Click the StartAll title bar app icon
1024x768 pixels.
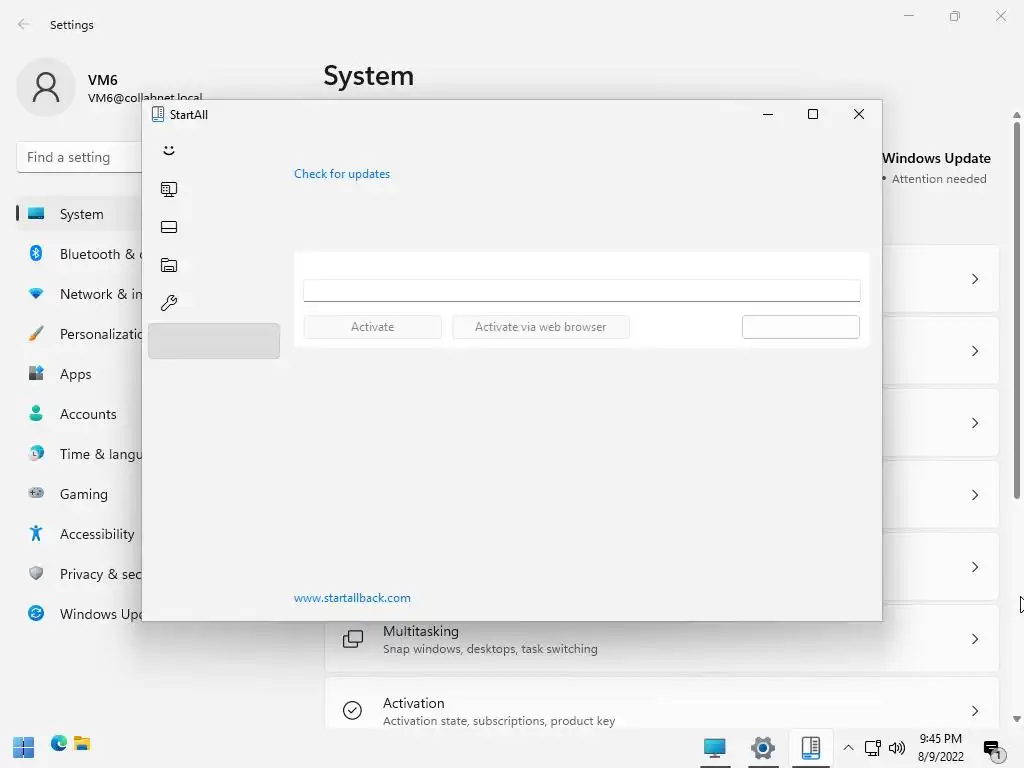coord(157,114)
